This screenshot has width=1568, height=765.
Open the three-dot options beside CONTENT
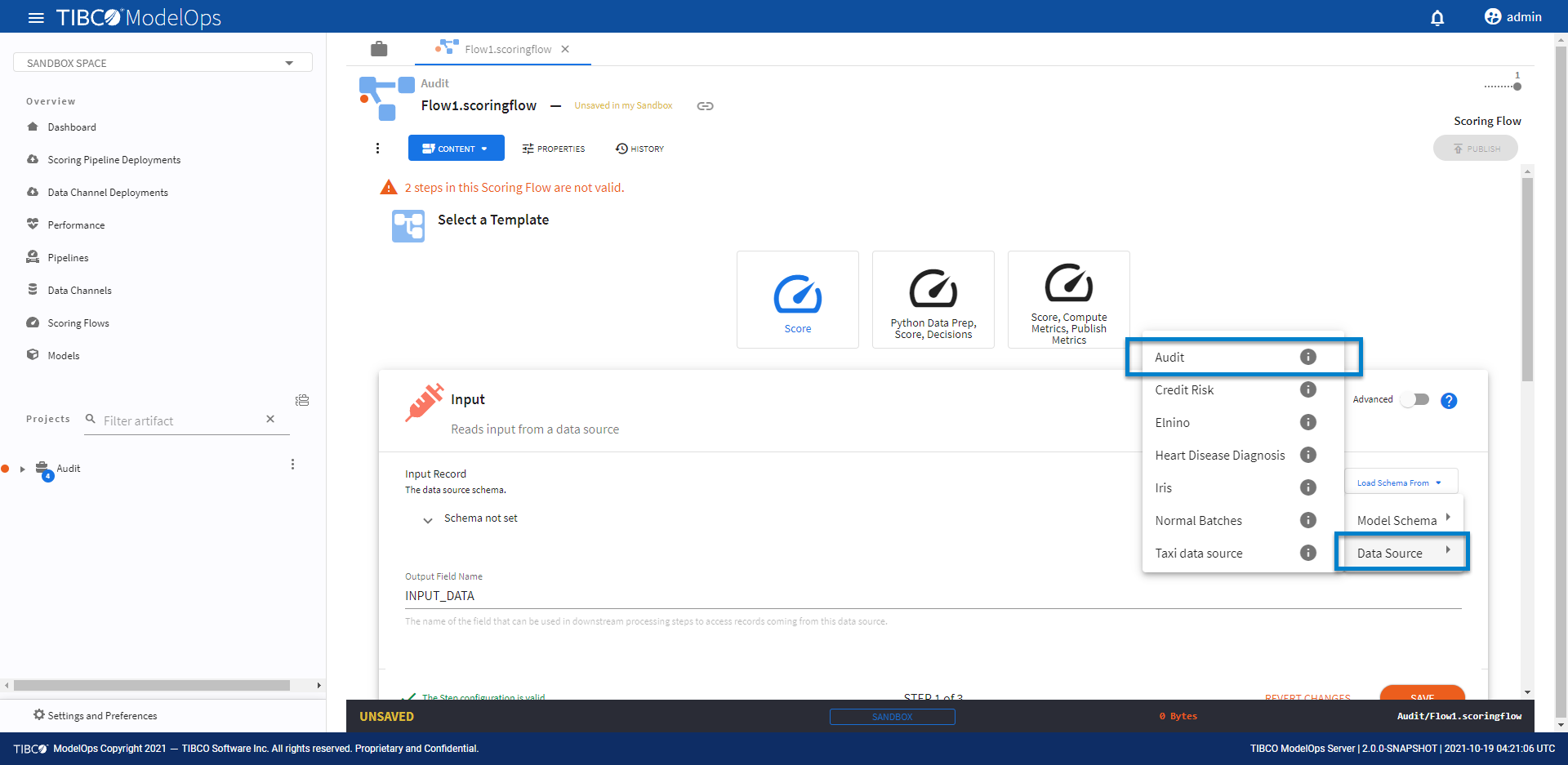click(x=377, y=148)
